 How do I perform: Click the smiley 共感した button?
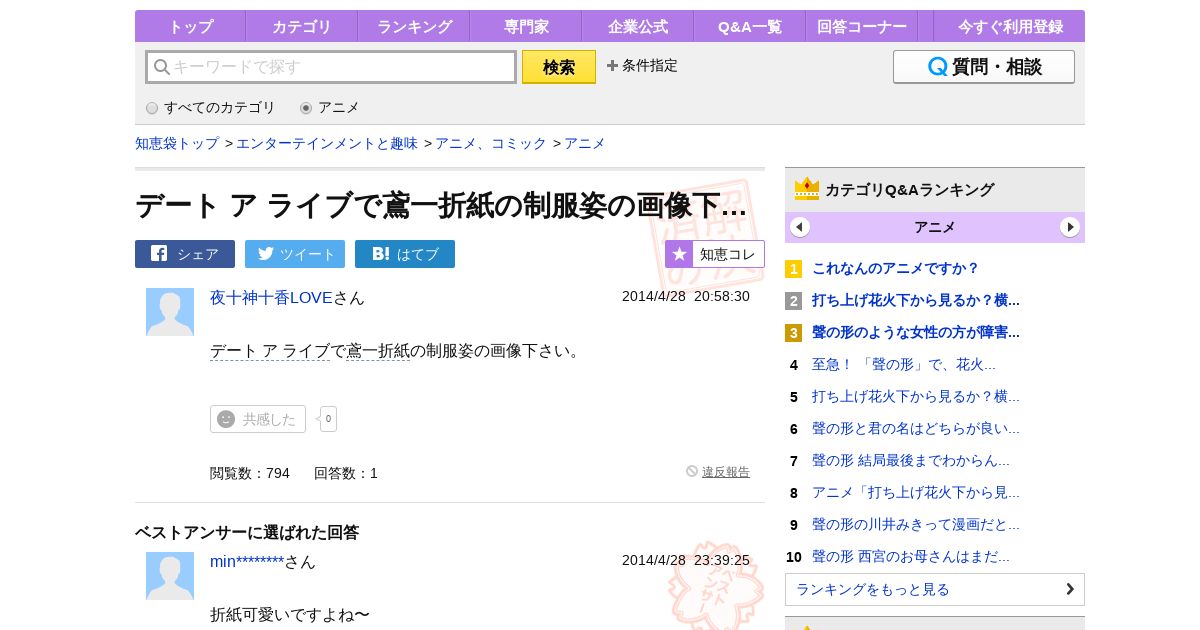(258, 419)
